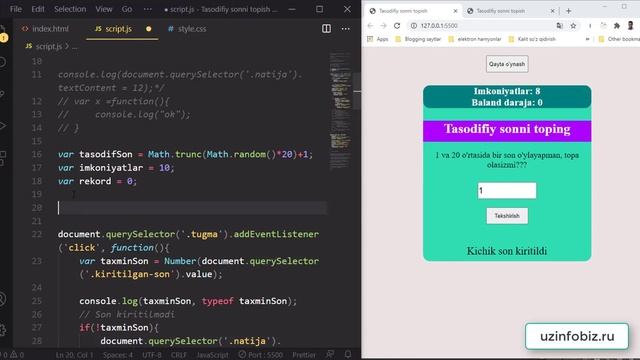This screenshot has height=360, width=640.
Task: Click the feedback icon in the status bar
Action: (x=330, y=354)
